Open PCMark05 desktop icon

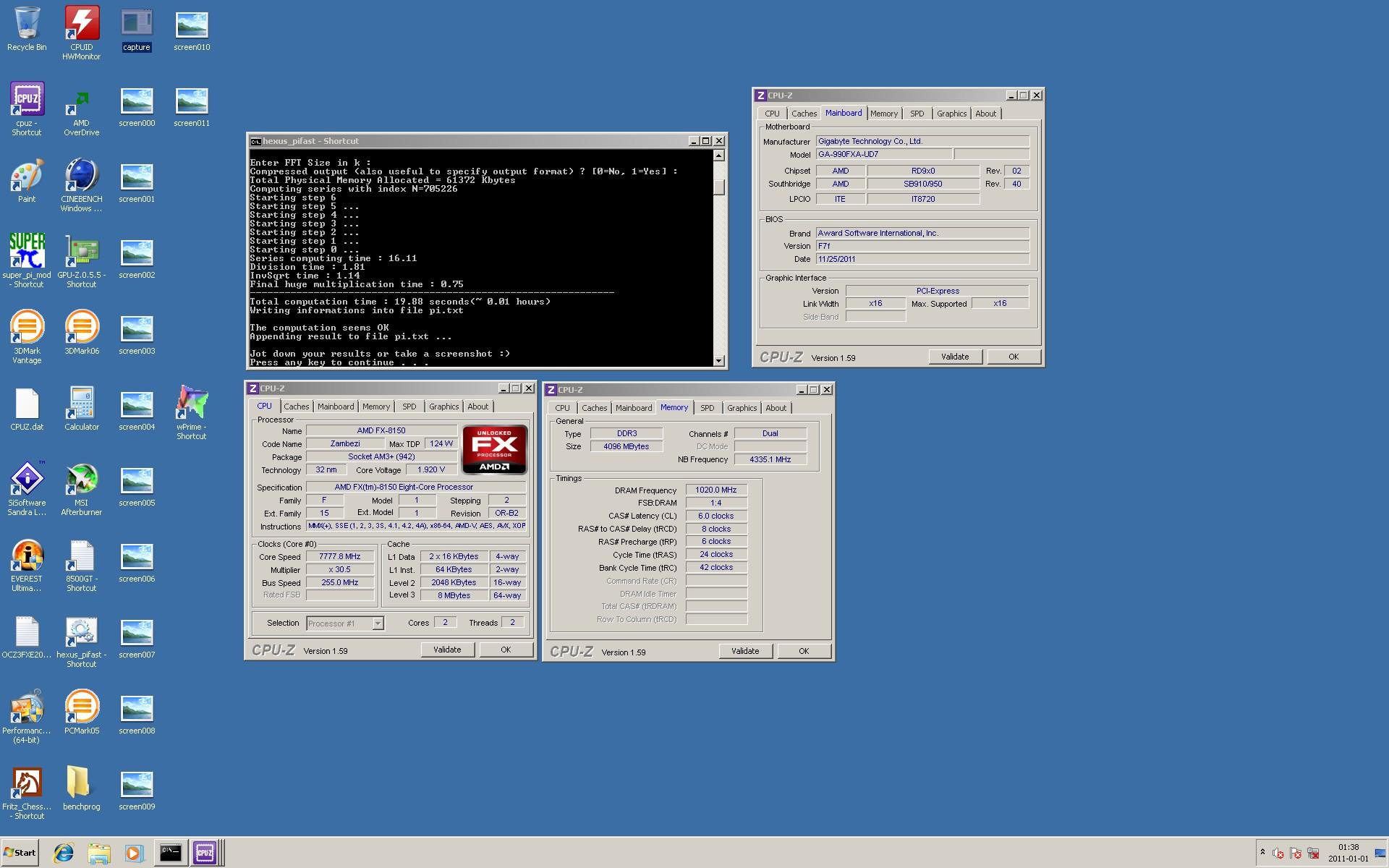82,712
